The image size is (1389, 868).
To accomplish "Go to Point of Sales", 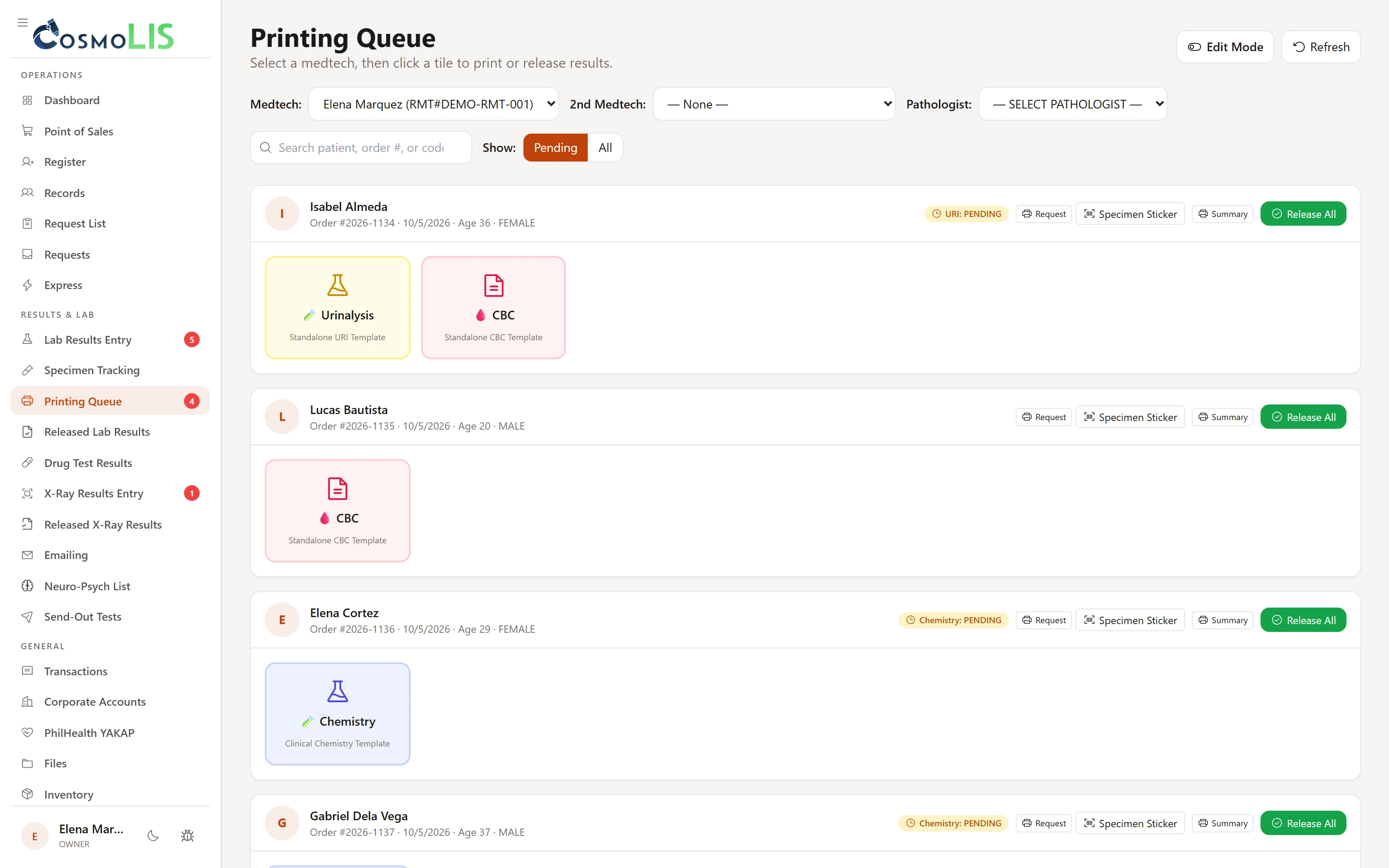I will click(x=110, y=132).
